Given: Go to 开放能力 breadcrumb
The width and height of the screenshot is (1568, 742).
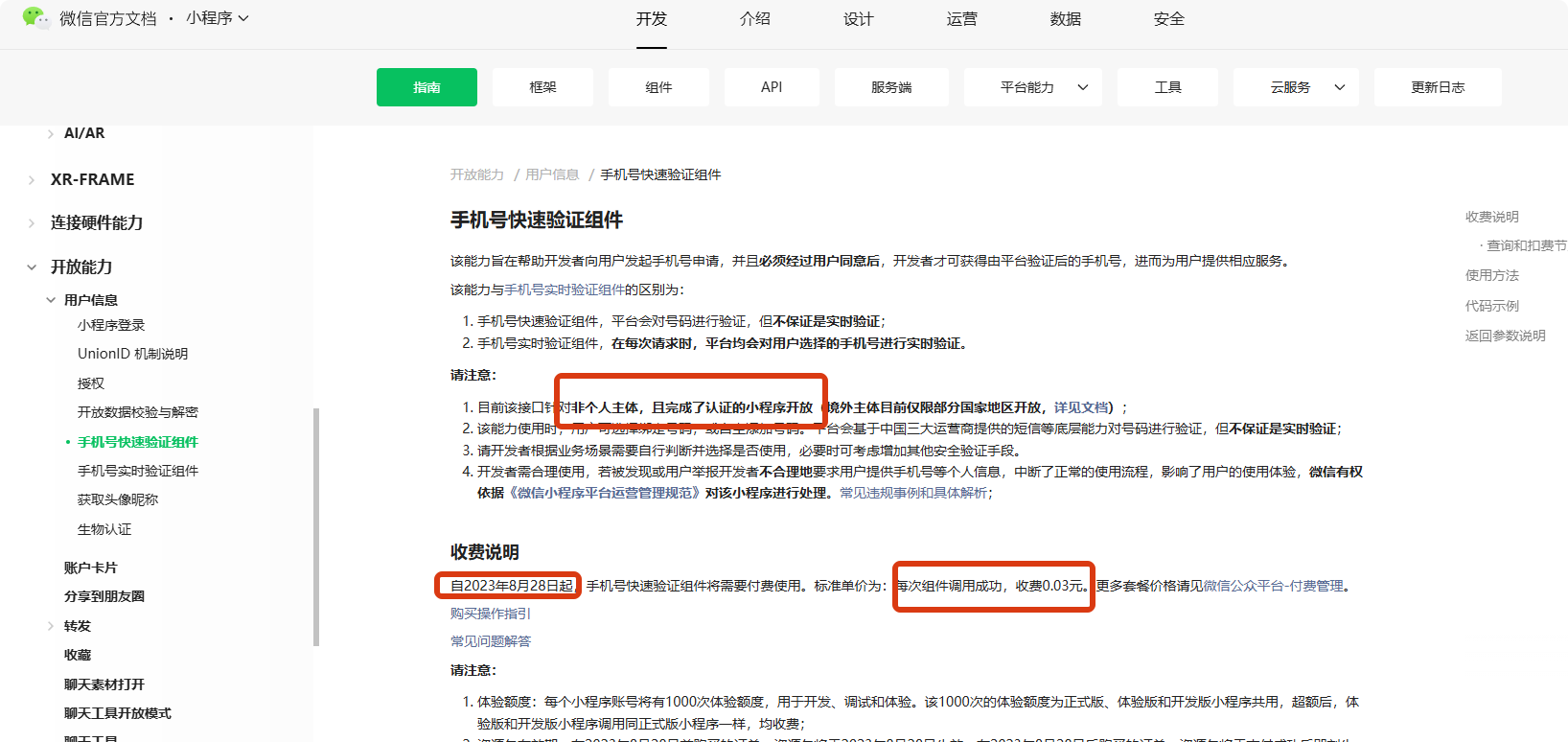Looking at the screenshot, I should [477, 174].
